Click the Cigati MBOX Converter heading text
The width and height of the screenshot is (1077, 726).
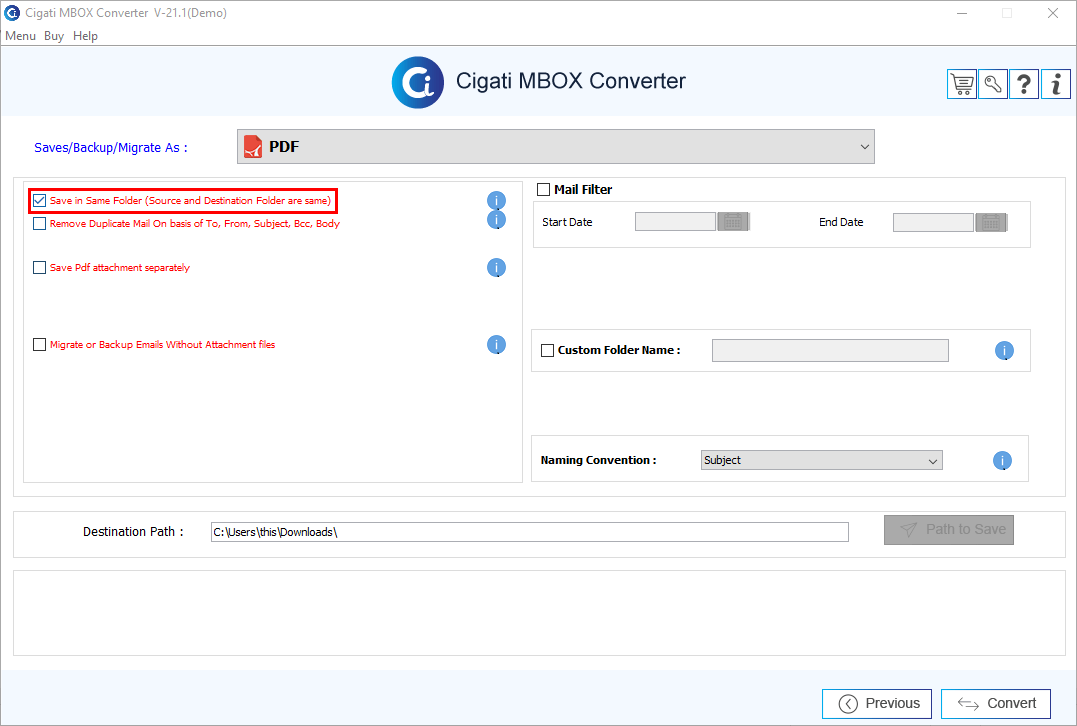tap(571, 81)
